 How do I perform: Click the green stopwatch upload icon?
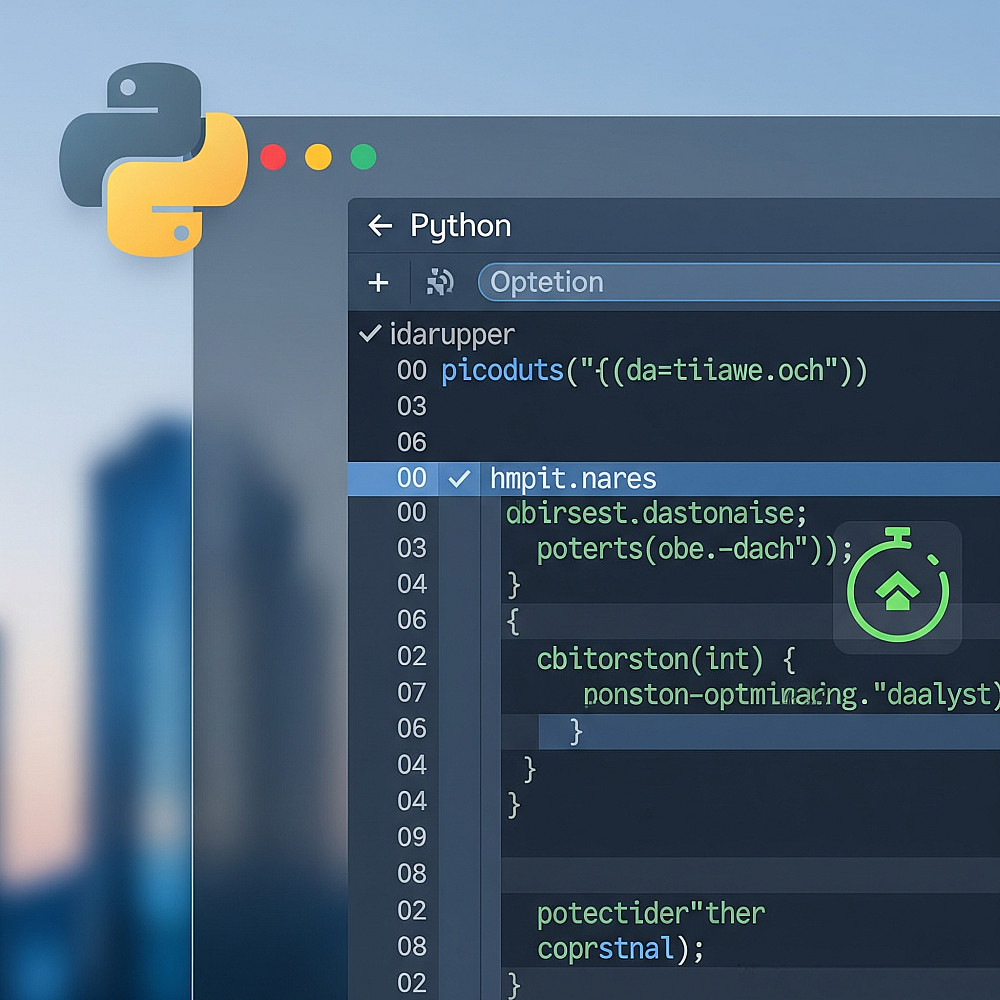[x=897, y=585]
